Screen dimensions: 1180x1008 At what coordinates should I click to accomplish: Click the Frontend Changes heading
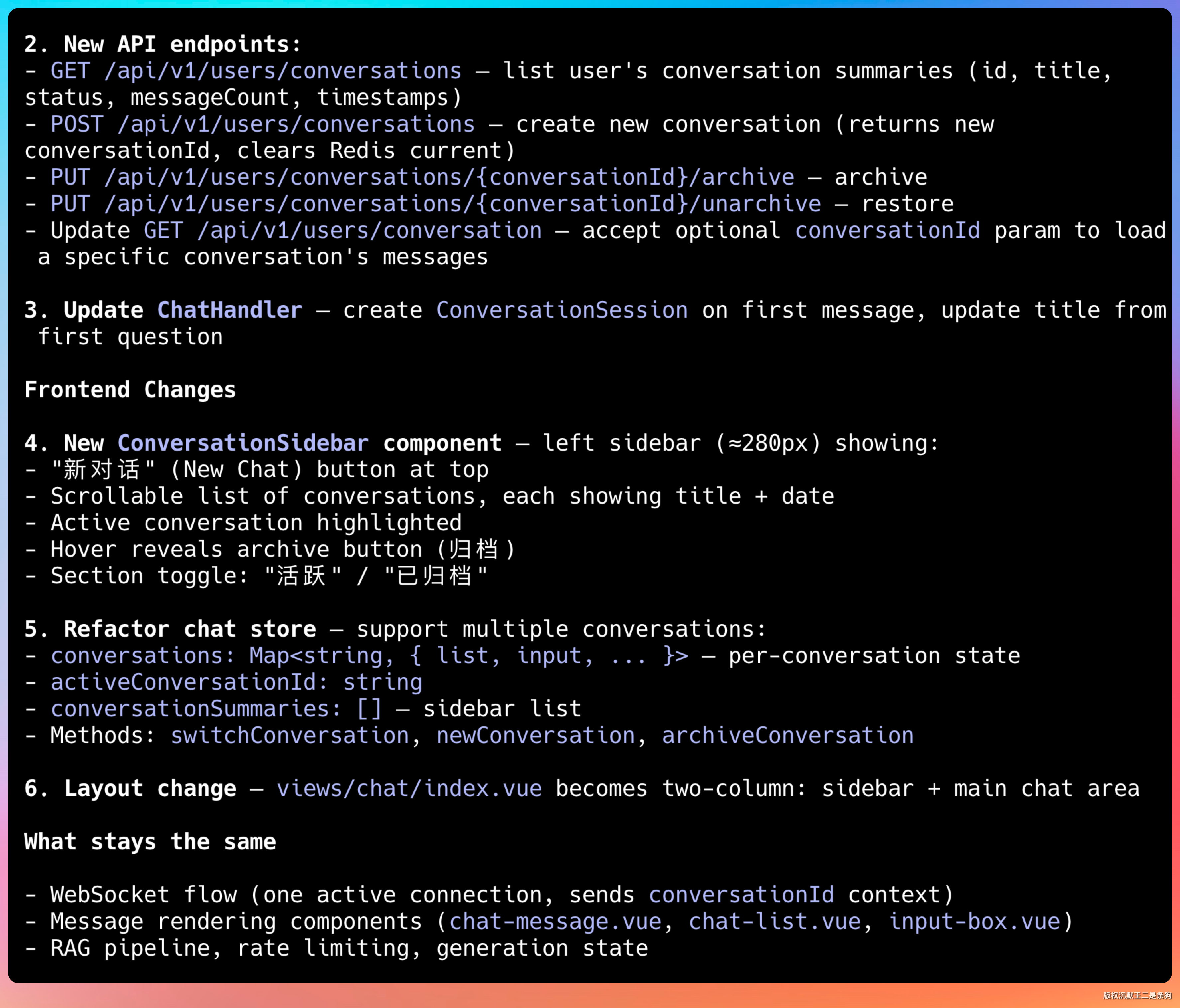coord(130,390)
